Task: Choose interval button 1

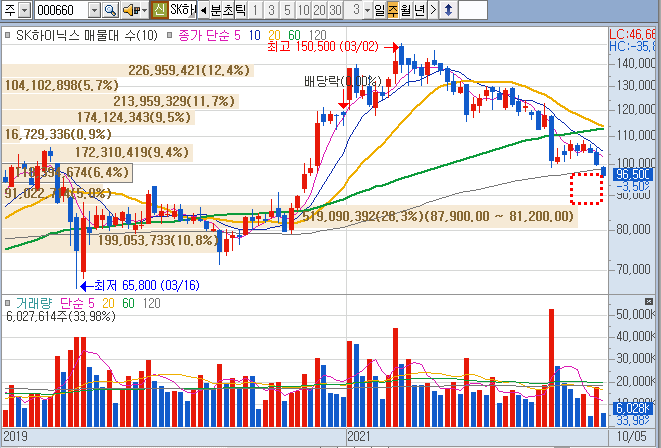Action: [255, 10]
